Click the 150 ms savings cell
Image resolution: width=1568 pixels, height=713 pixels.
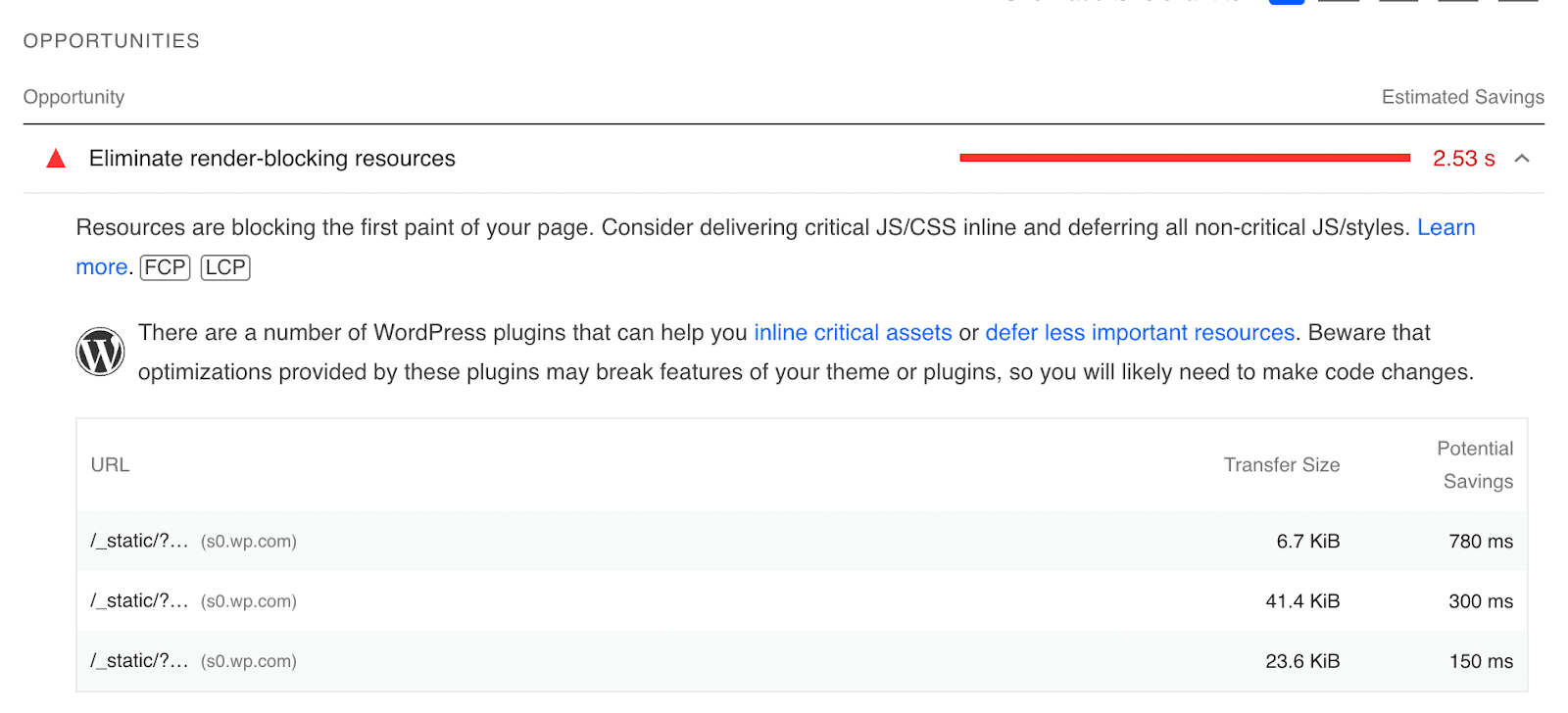1481,661
